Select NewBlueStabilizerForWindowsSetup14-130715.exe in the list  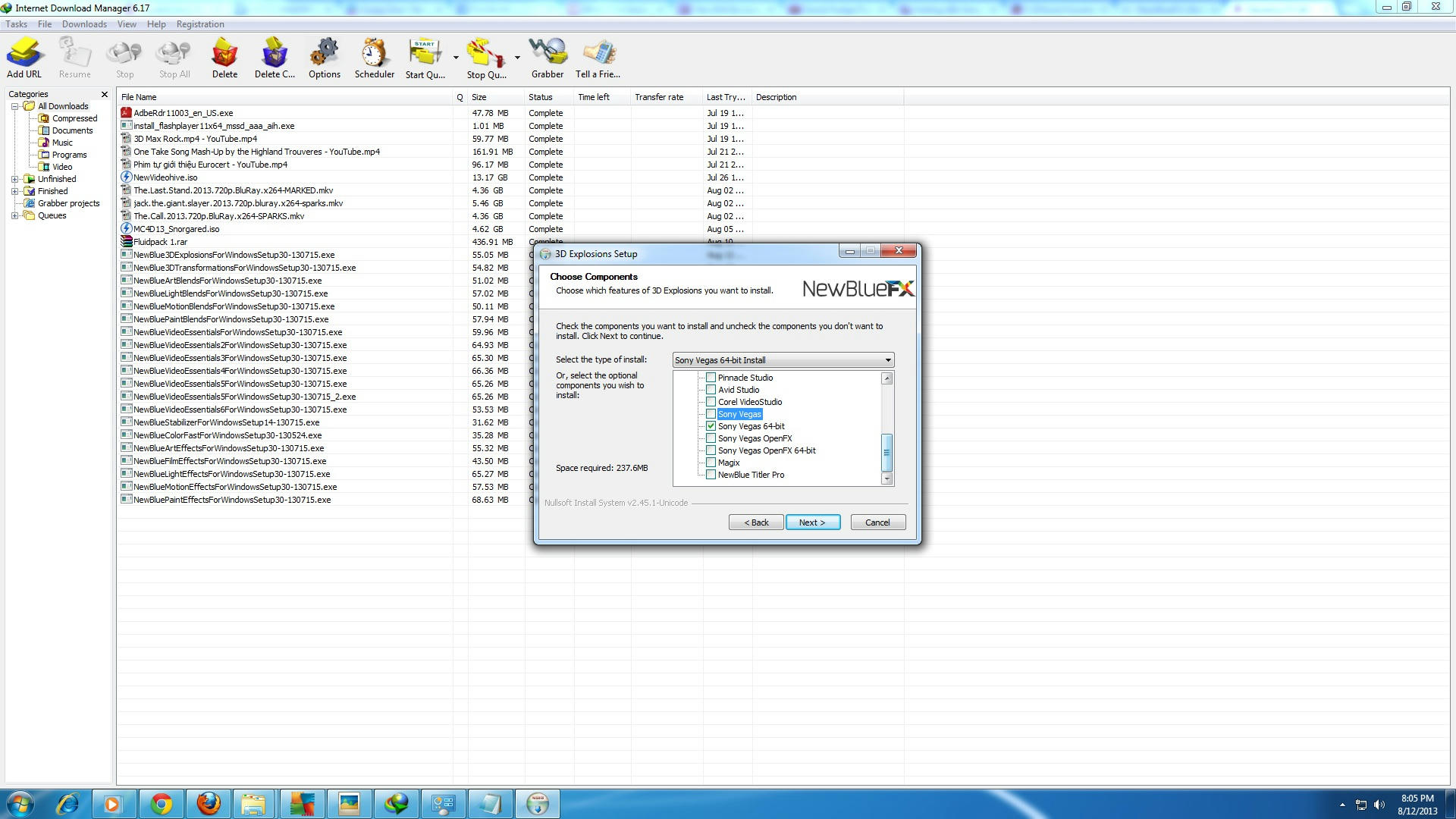(226, 422)
